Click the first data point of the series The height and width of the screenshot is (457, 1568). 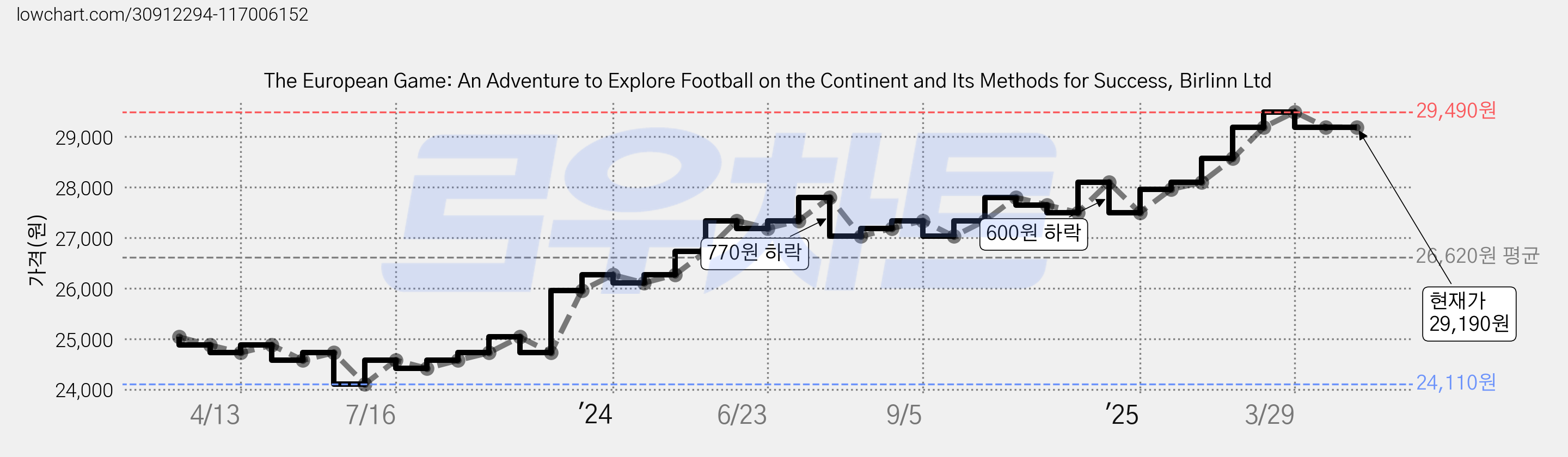tap(179, 337)
